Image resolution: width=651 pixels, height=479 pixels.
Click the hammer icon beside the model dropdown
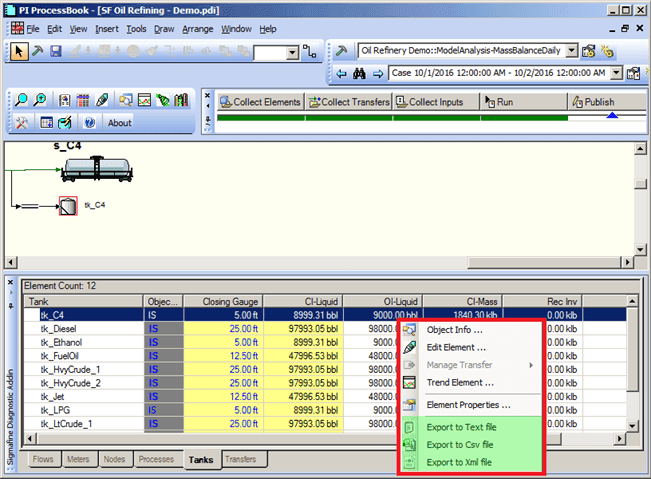tap(341, 51)
